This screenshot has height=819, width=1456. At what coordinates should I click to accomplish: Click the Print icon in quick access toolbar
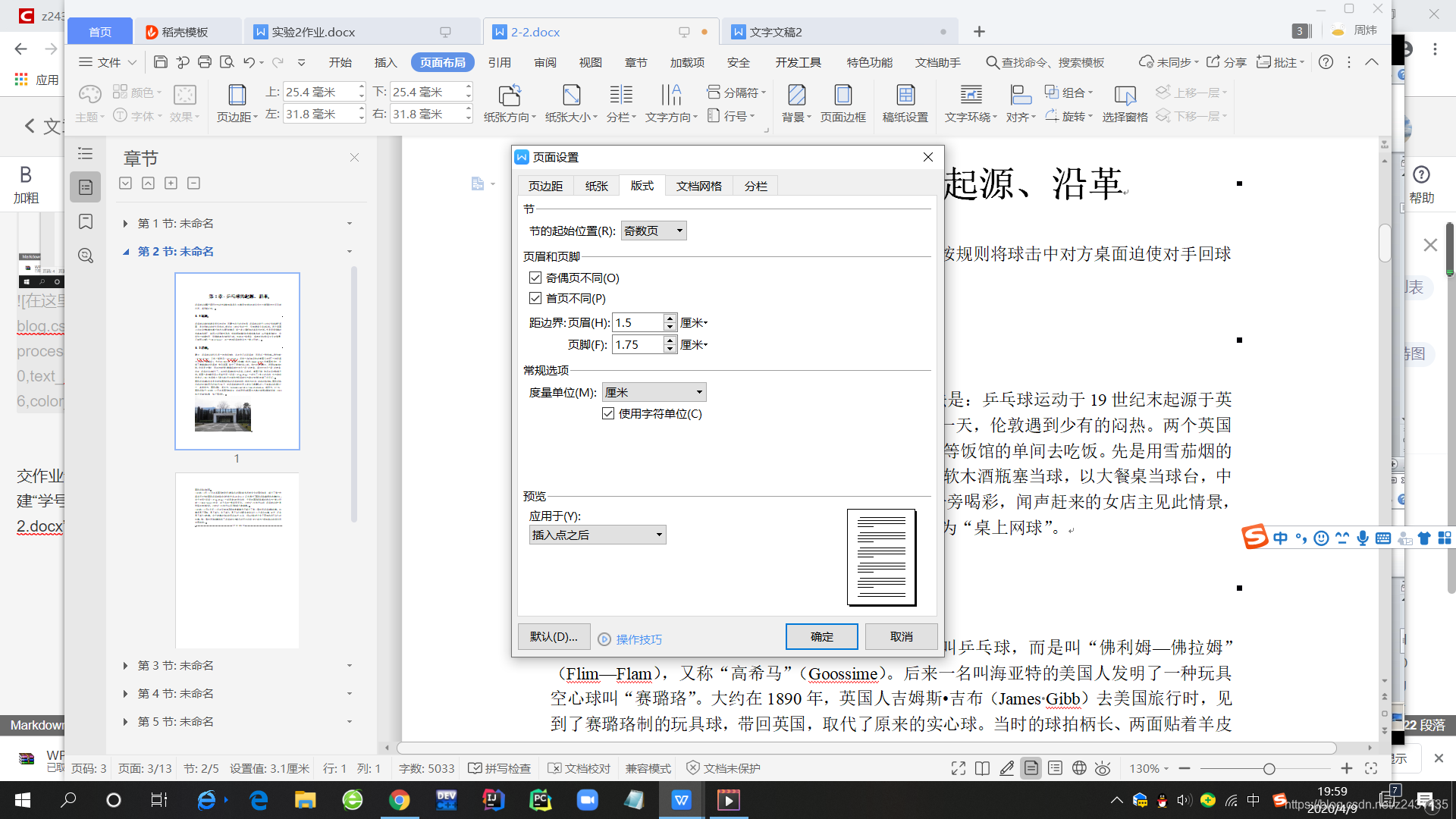coord(204,62)
